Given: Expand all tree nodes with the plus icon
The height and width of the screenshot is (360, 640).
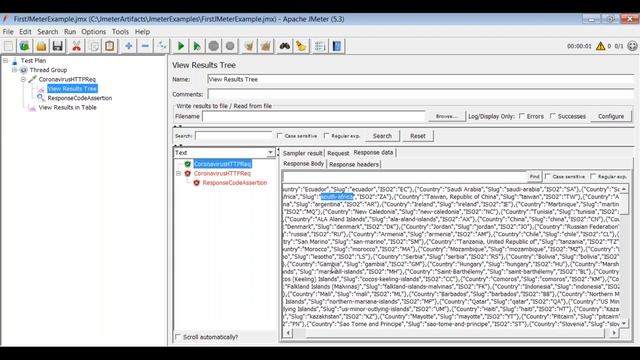Looking at the screenshot, I should (x=129, y=46).
